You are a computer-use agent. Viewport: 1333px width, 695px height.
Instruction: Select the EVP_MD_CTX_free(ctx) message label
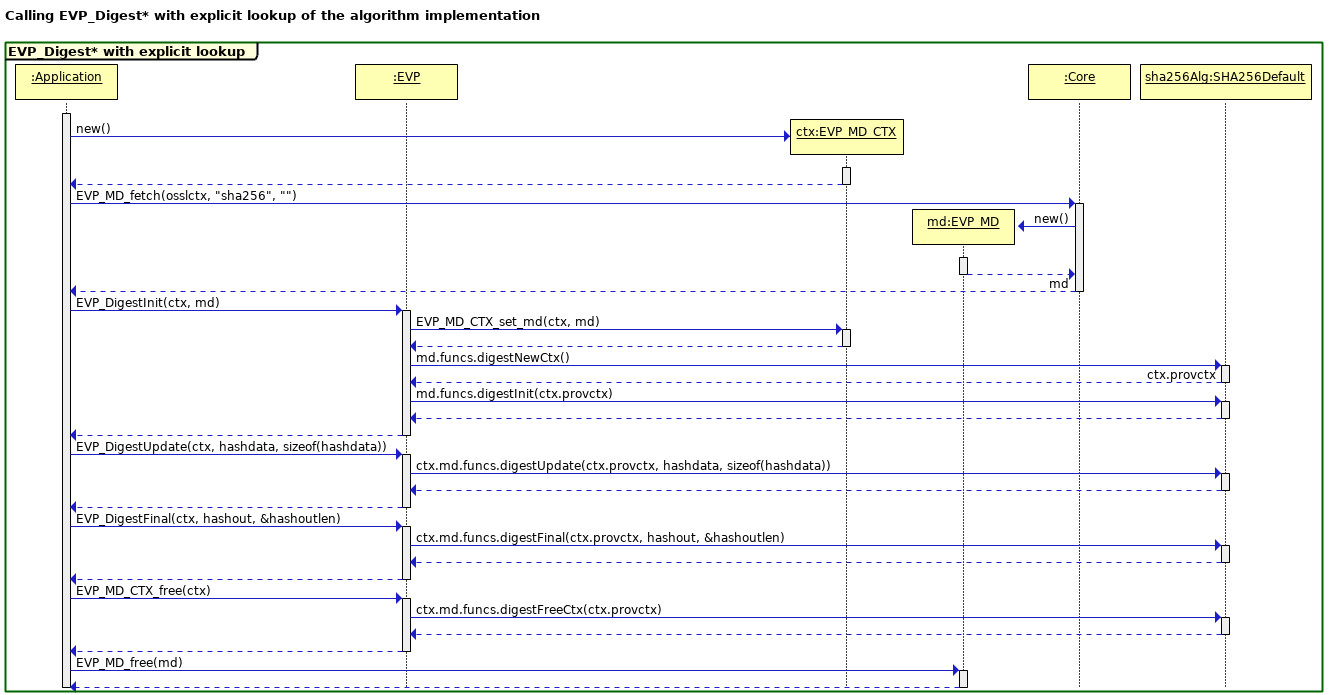coord(143,591)
